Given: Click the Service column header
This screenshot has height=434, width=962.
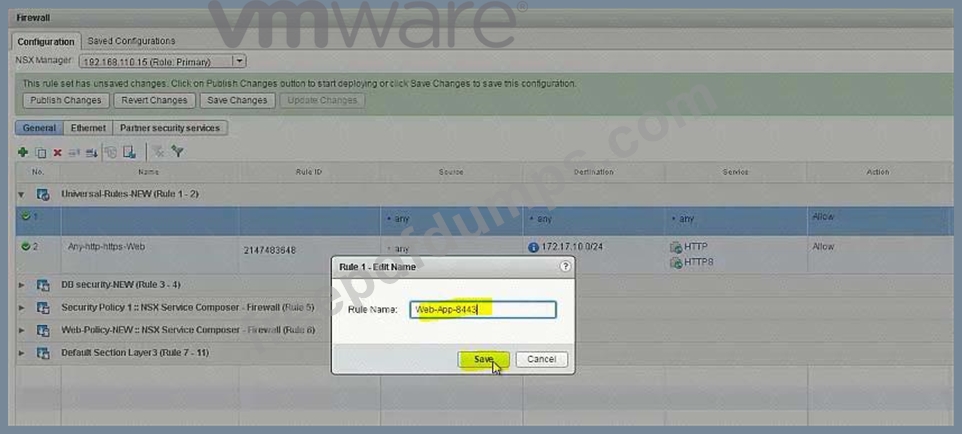Looking at the screenshot, I should point(736,172).
